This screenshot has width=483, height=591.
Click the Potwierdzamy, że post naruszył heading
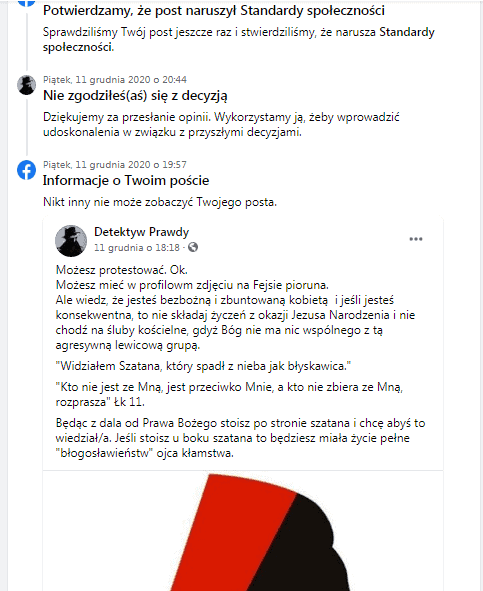click(214, 11)
